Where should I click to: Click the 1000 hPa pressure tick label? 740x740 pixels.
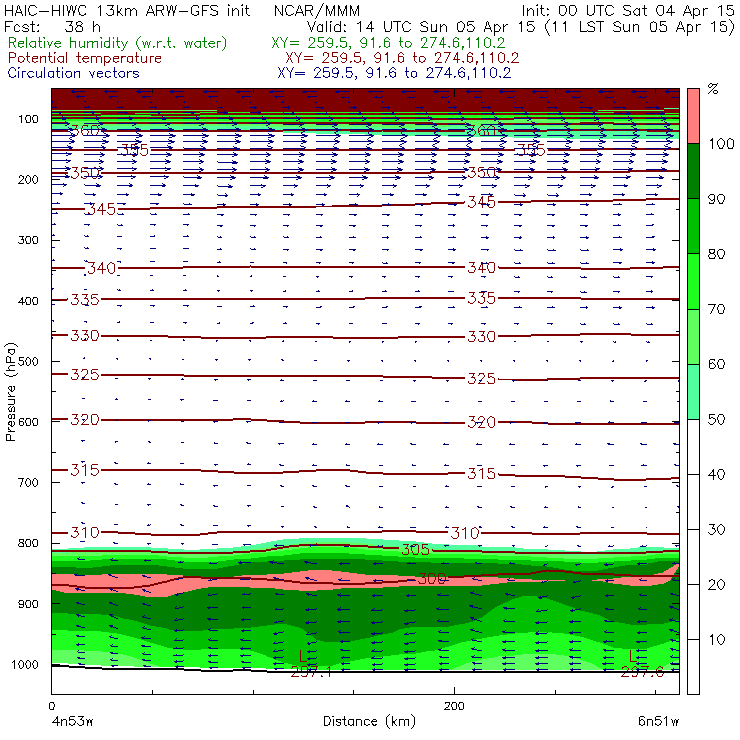click(25, 664)
